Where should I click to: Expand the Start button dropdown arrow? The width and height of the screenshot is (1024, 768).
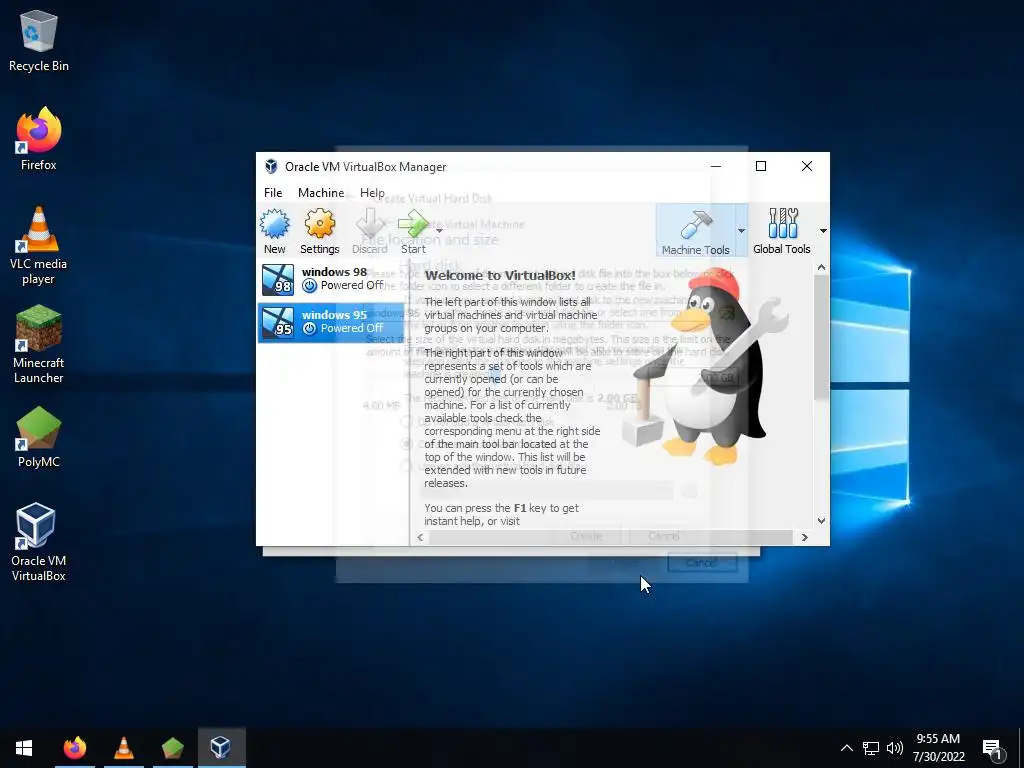(x=440, y=231)
